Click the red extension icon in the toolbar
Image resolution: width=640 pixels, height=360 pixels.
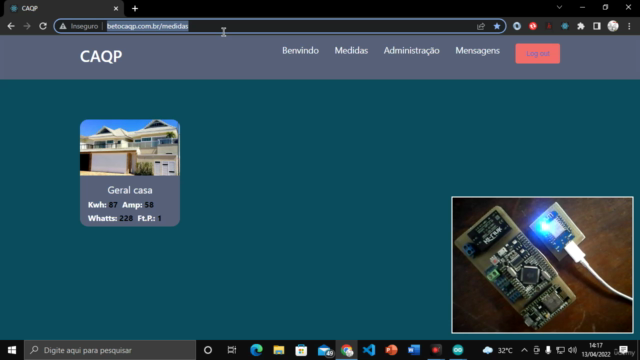533,26
